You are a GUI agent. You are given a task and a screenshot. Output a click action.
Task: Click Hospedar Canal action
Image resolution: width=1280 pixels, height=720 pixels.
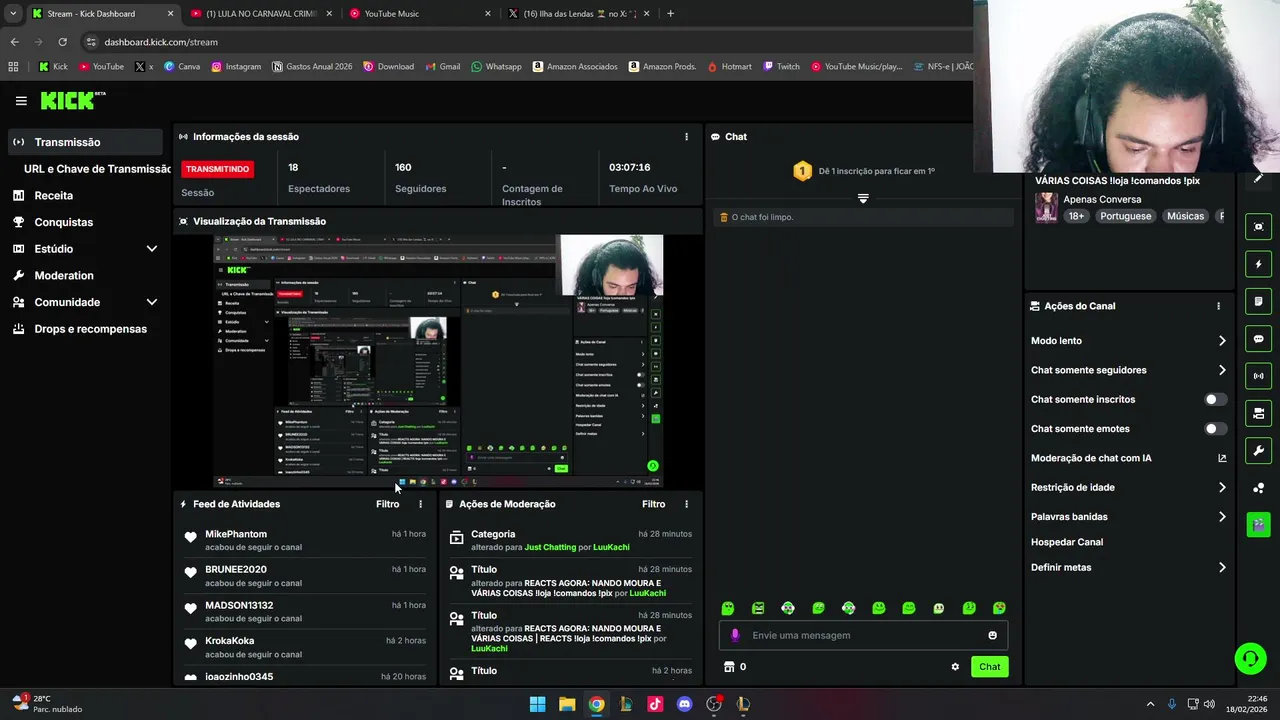[1067, 542]
